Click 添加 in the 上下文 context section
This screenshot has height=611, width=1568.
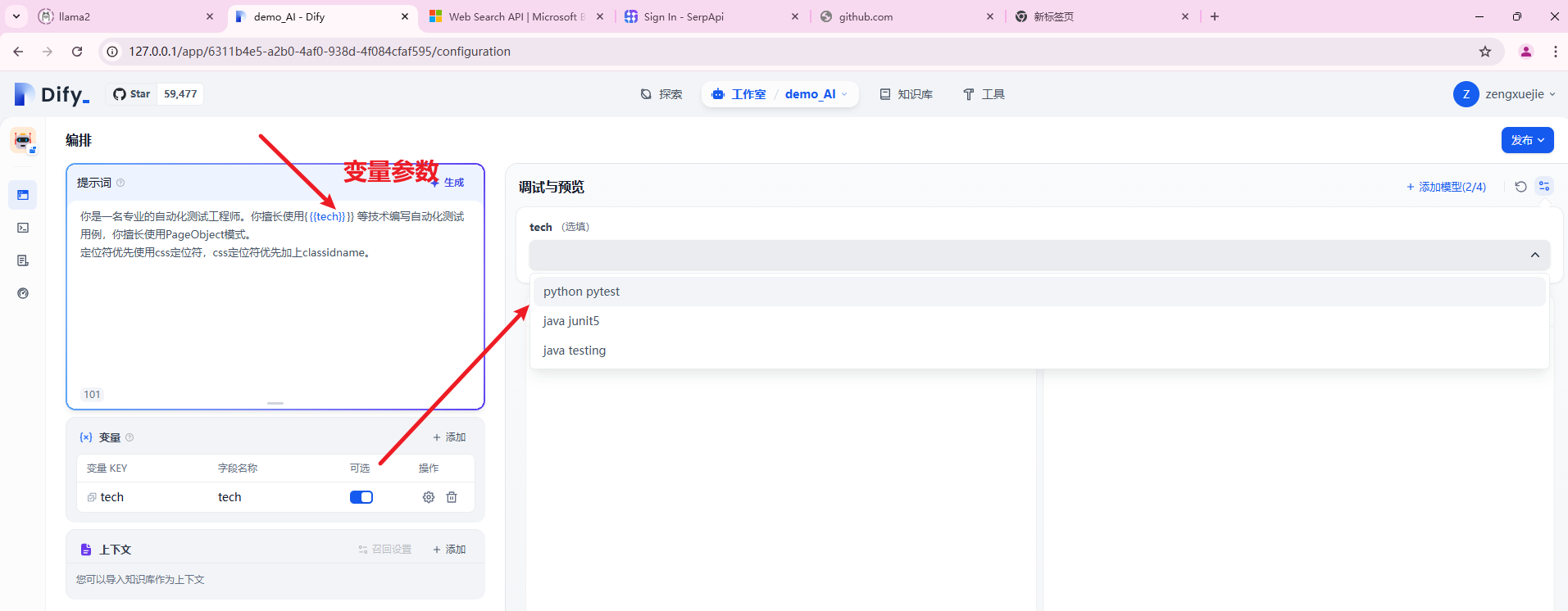coord(449,550)
